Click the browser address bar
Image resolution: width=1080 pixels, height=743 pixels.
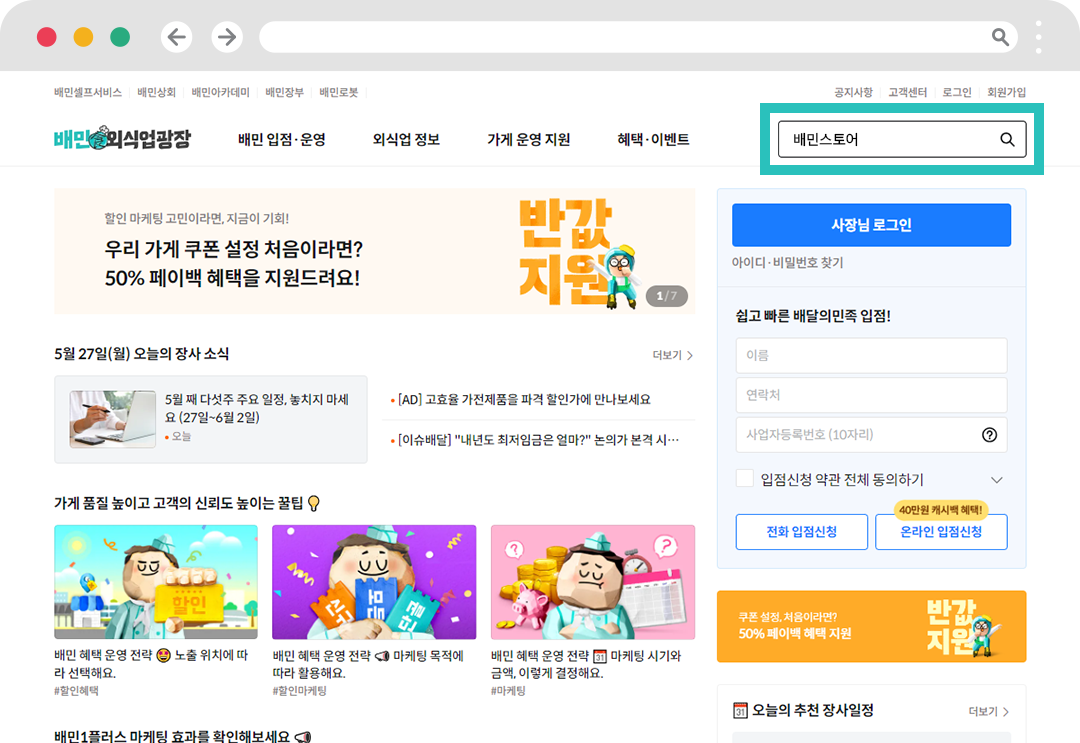tap(638, 36)
